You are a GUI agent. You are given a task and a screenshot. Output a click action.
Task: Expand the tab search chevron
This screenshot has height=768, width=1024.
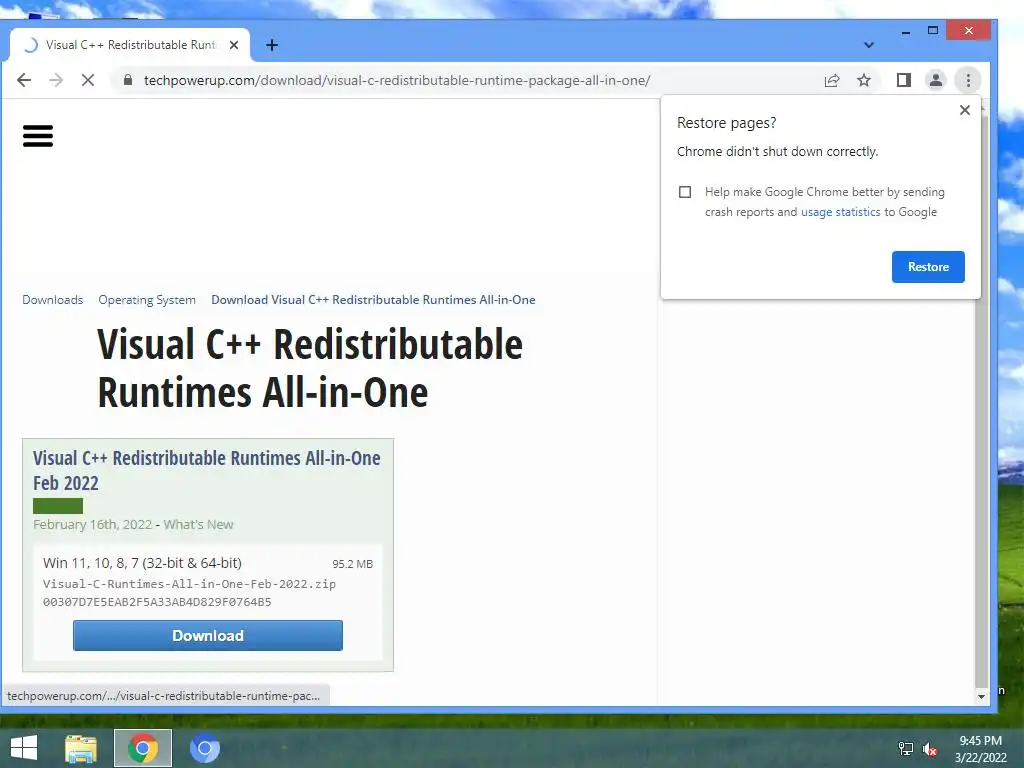[x=869, y=45]
